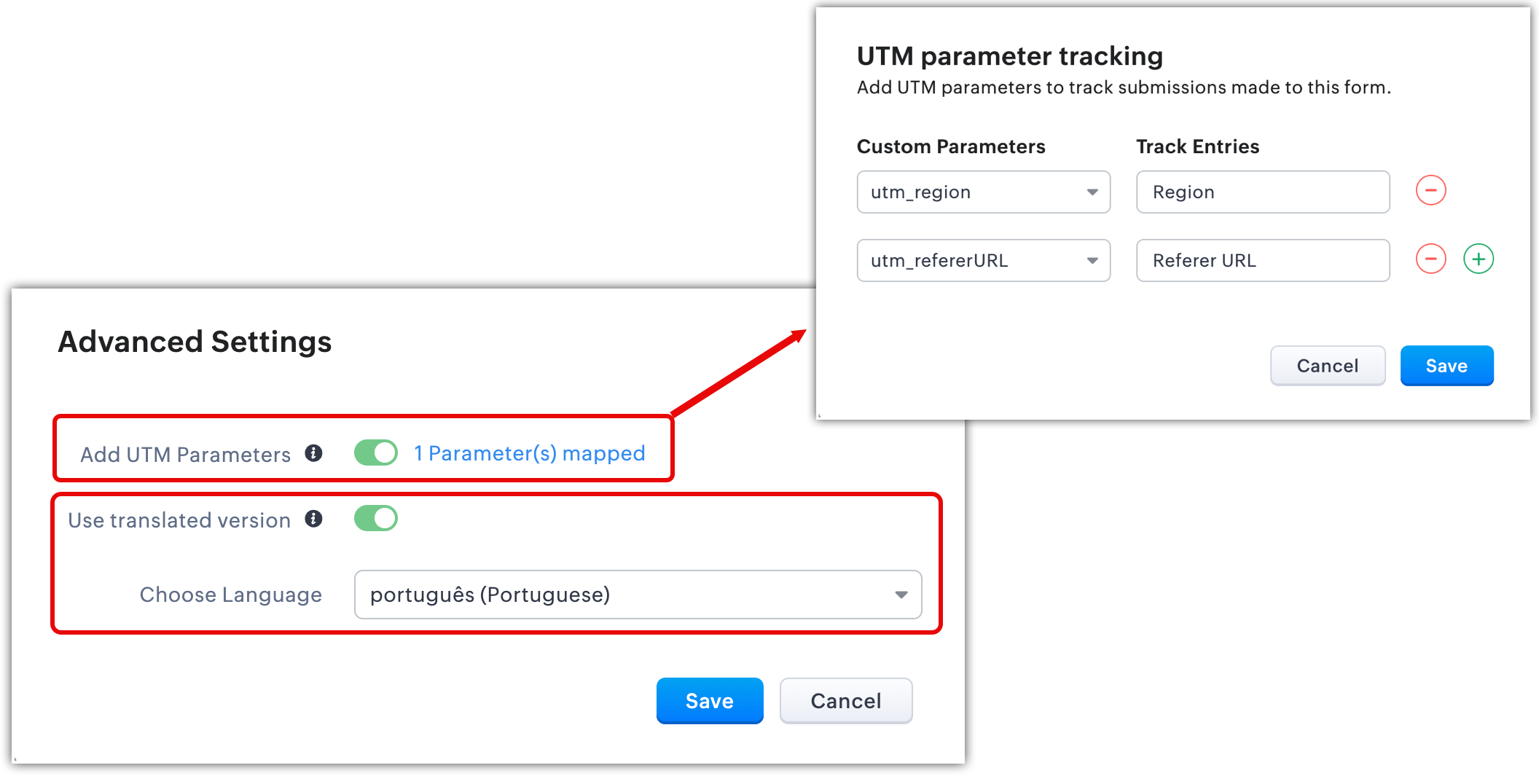Save the UTM parameter tracking dialog
Image resolution: width=1539 pixels, height=784 pixels.
point(1446,366)
